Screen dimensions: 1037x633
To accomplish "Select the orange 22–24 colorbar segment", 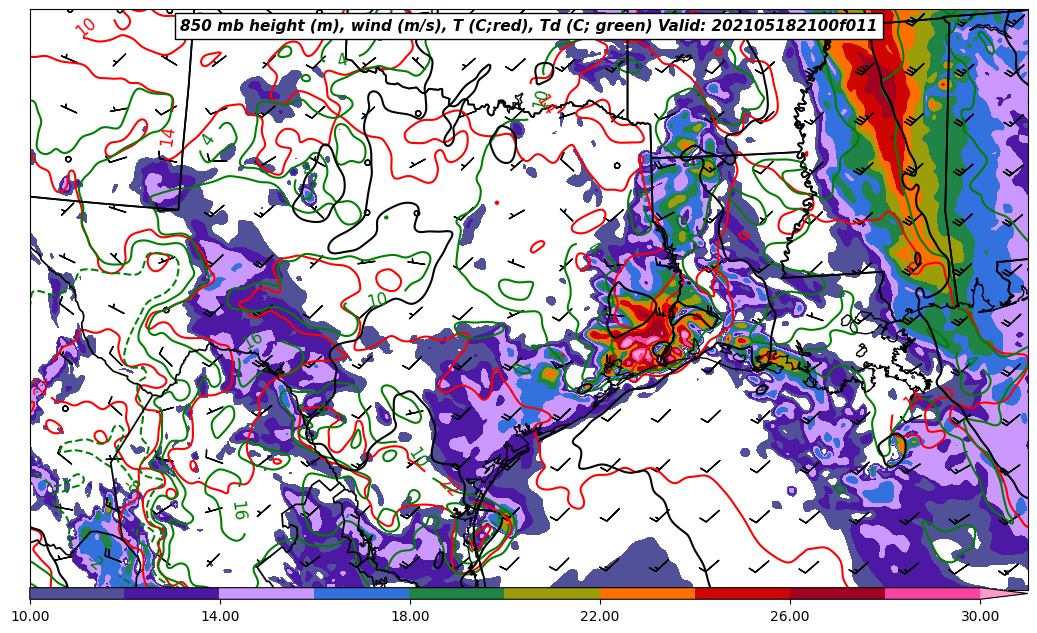I will point(647,593).
